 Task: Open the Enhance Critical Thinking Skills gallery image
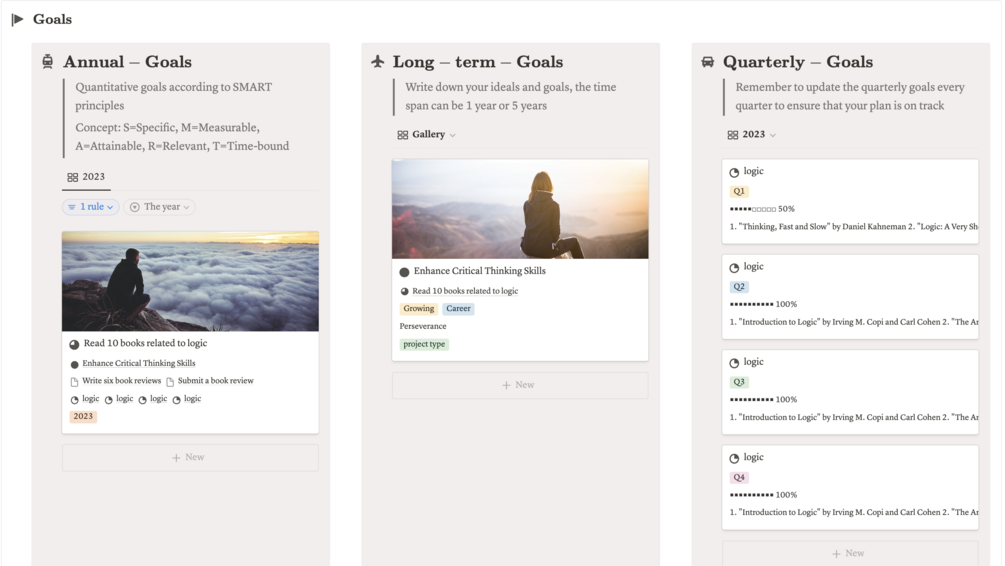pyautogui.click(x=520, y=209)
